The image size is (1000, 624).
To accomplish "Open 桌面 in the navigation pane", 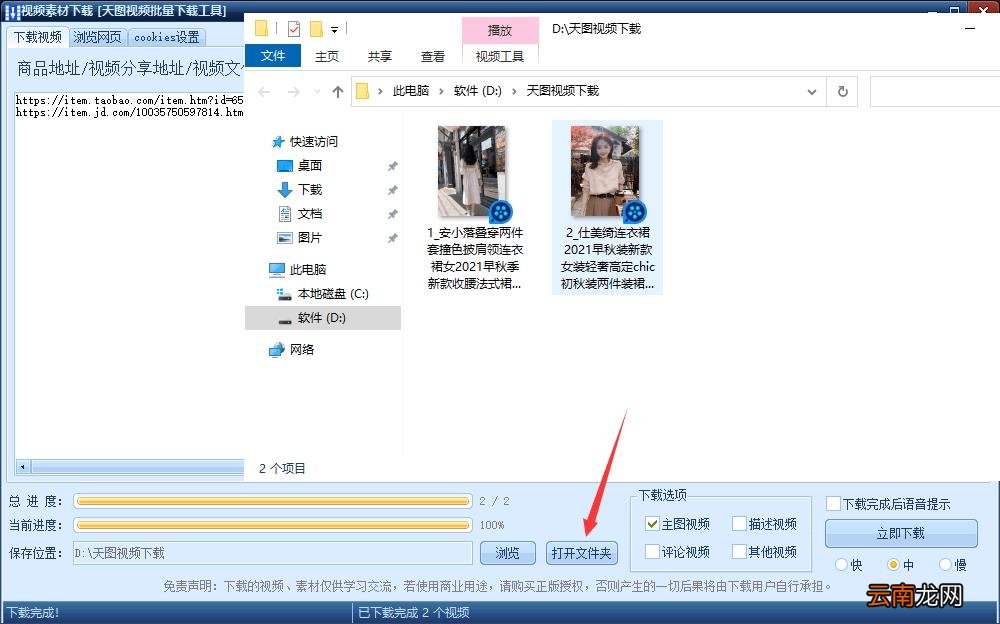I will pos(310,166).
